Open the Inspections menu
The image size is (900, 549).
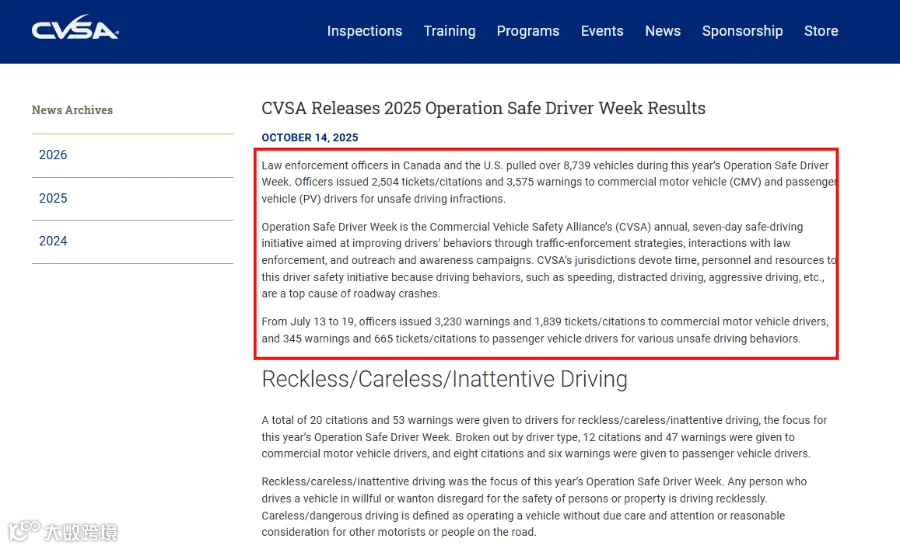(x=364, y=31)
